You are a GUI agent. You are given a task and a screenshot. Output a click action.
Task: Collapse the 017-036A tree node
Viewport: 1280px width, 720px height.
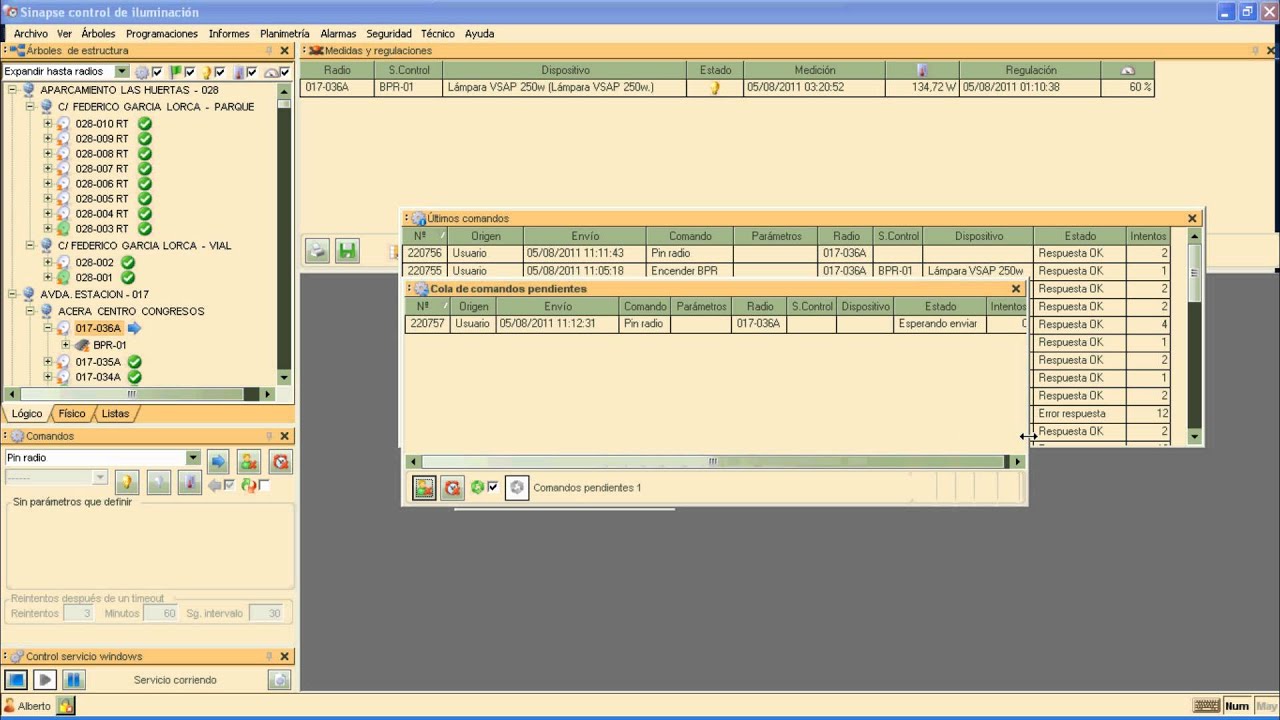tap(48, 328)
